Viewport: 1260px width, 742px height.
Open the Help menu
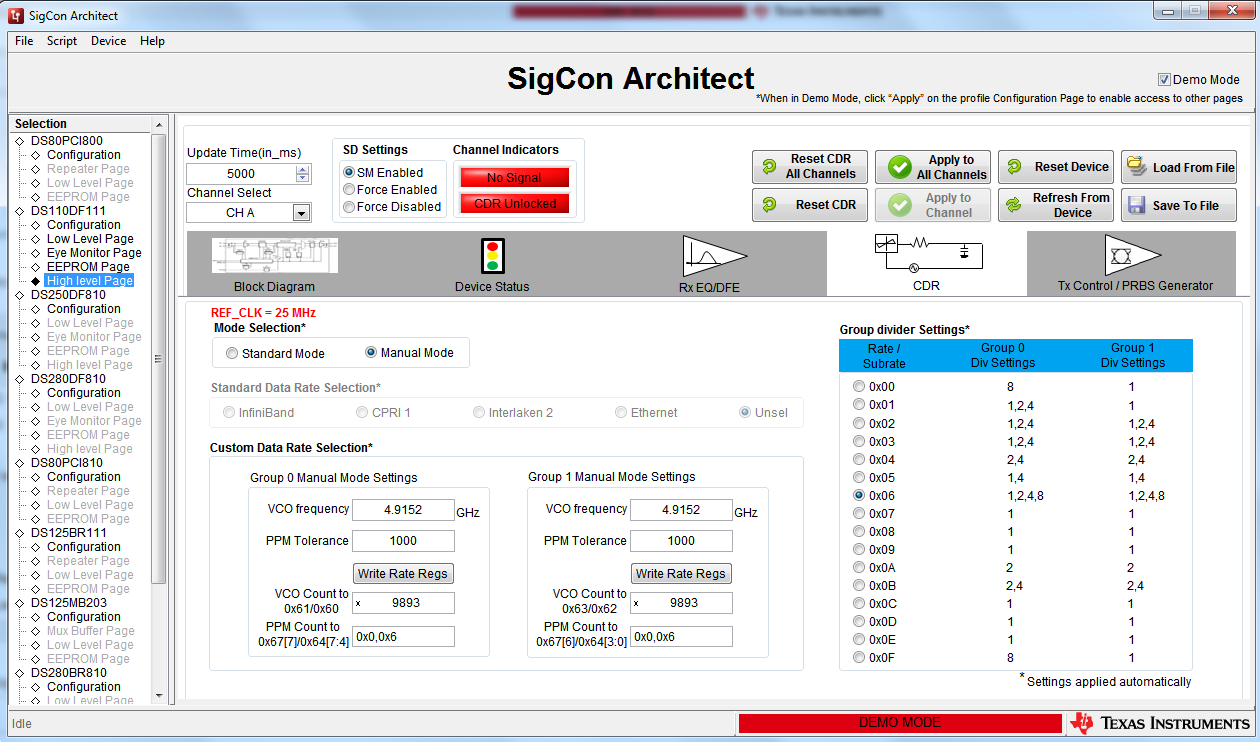pos(152,41)
